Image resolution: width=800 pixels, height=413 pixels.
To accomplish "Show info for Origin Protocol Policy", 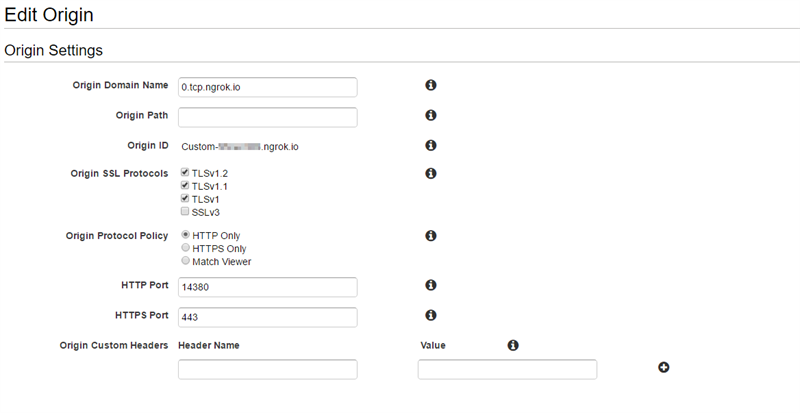I will click(x=431, y=236).
